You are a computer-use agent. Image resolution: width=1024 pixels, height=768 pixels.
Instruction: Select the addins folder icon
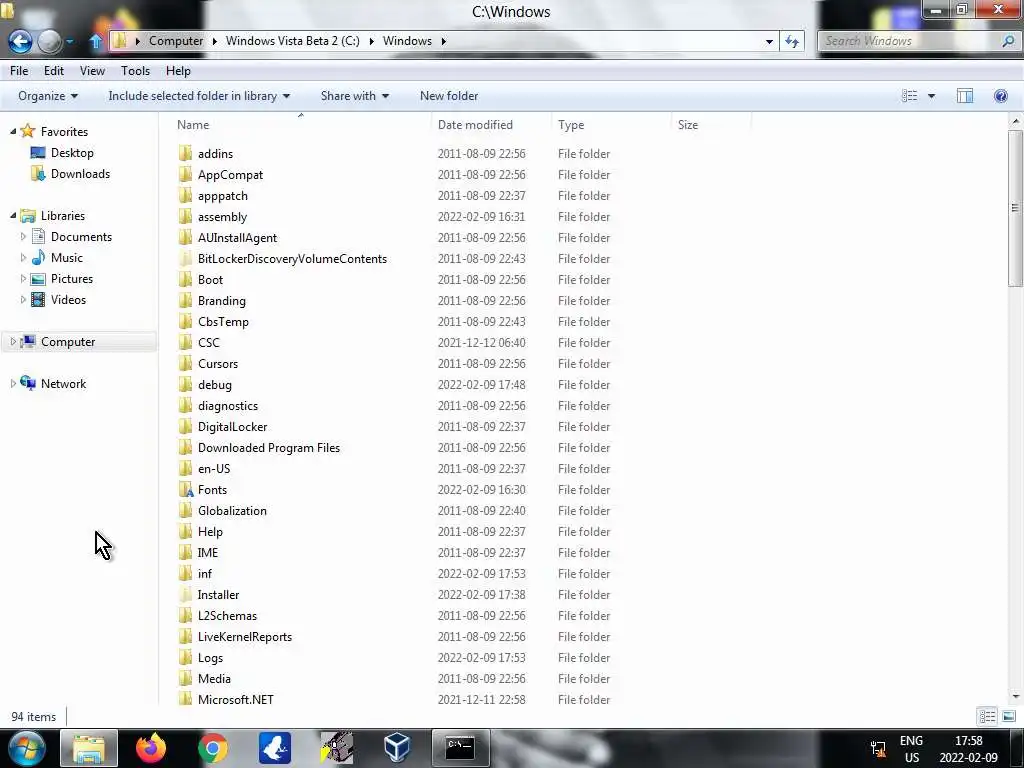(x=185, y=153)
